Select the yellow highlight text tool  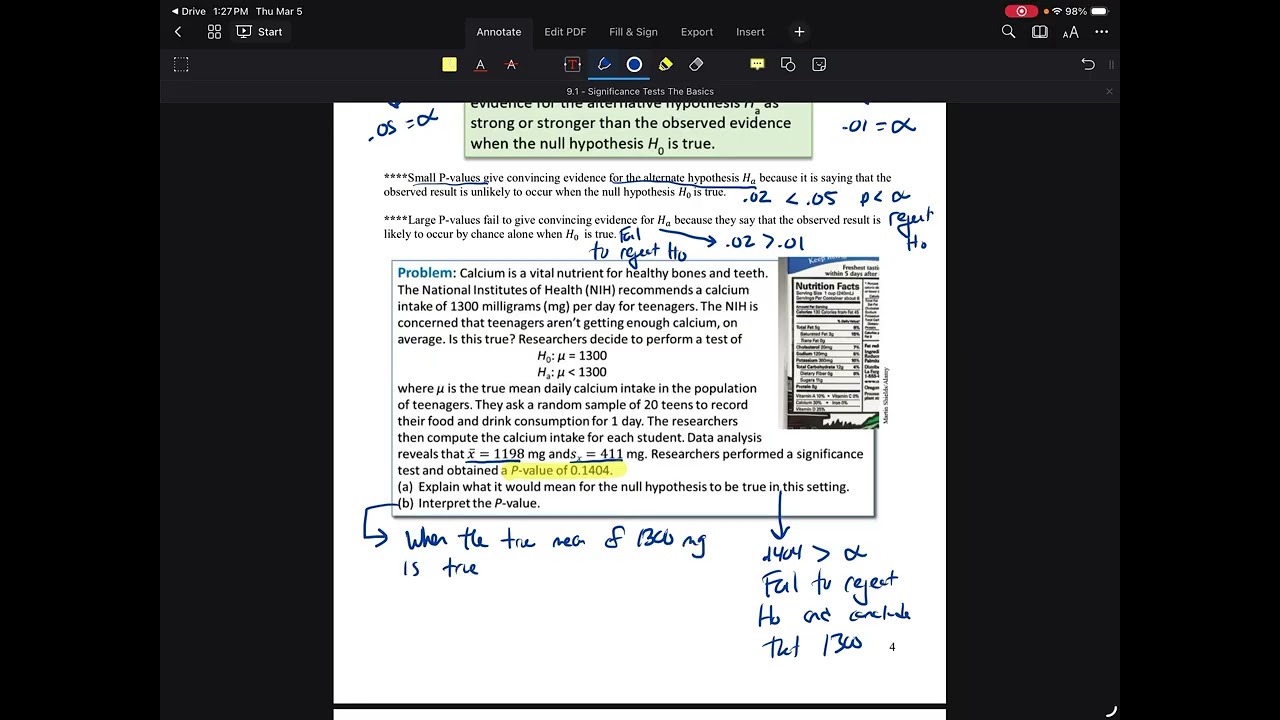click(x=449, y=64)
